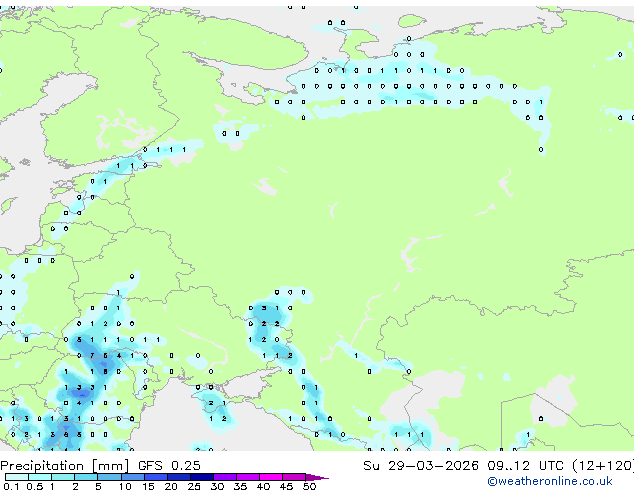Viewport: 634px width, 490px height.
Task: Select the 20–25 mm dark blue legend swatch
Action: point(178,477)
